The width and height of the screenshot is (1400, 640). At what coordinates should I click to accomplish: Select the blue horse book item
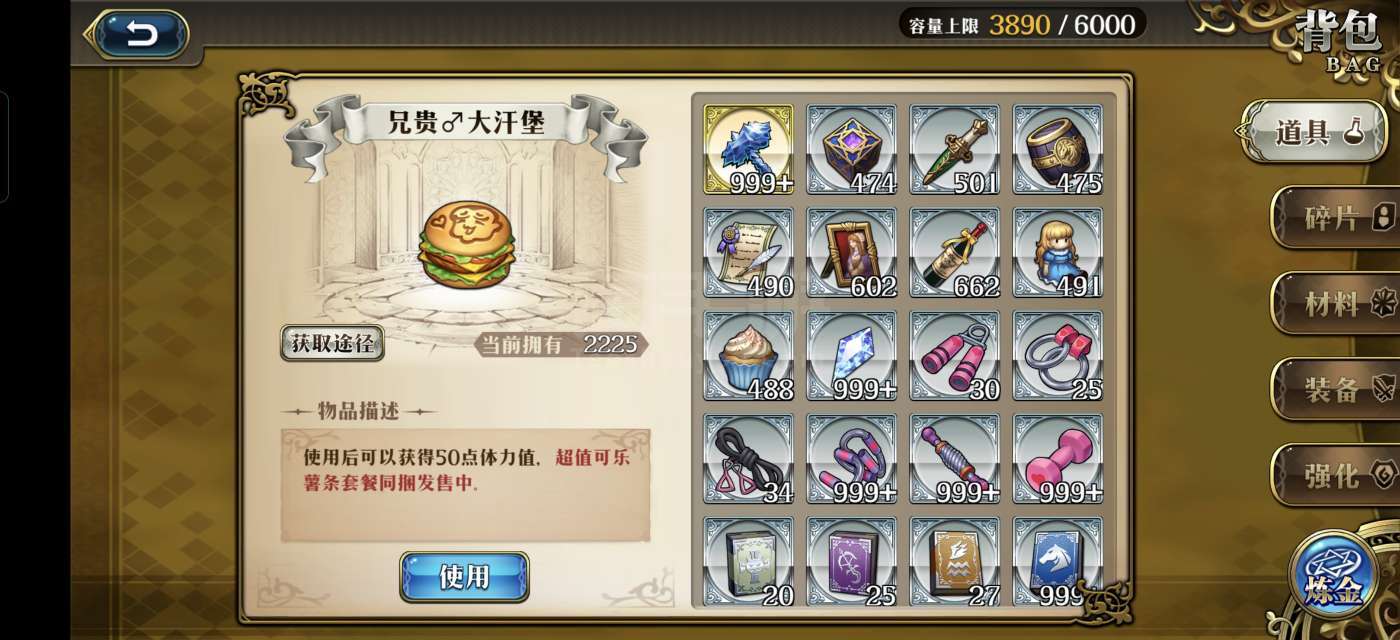(1058, 561)
